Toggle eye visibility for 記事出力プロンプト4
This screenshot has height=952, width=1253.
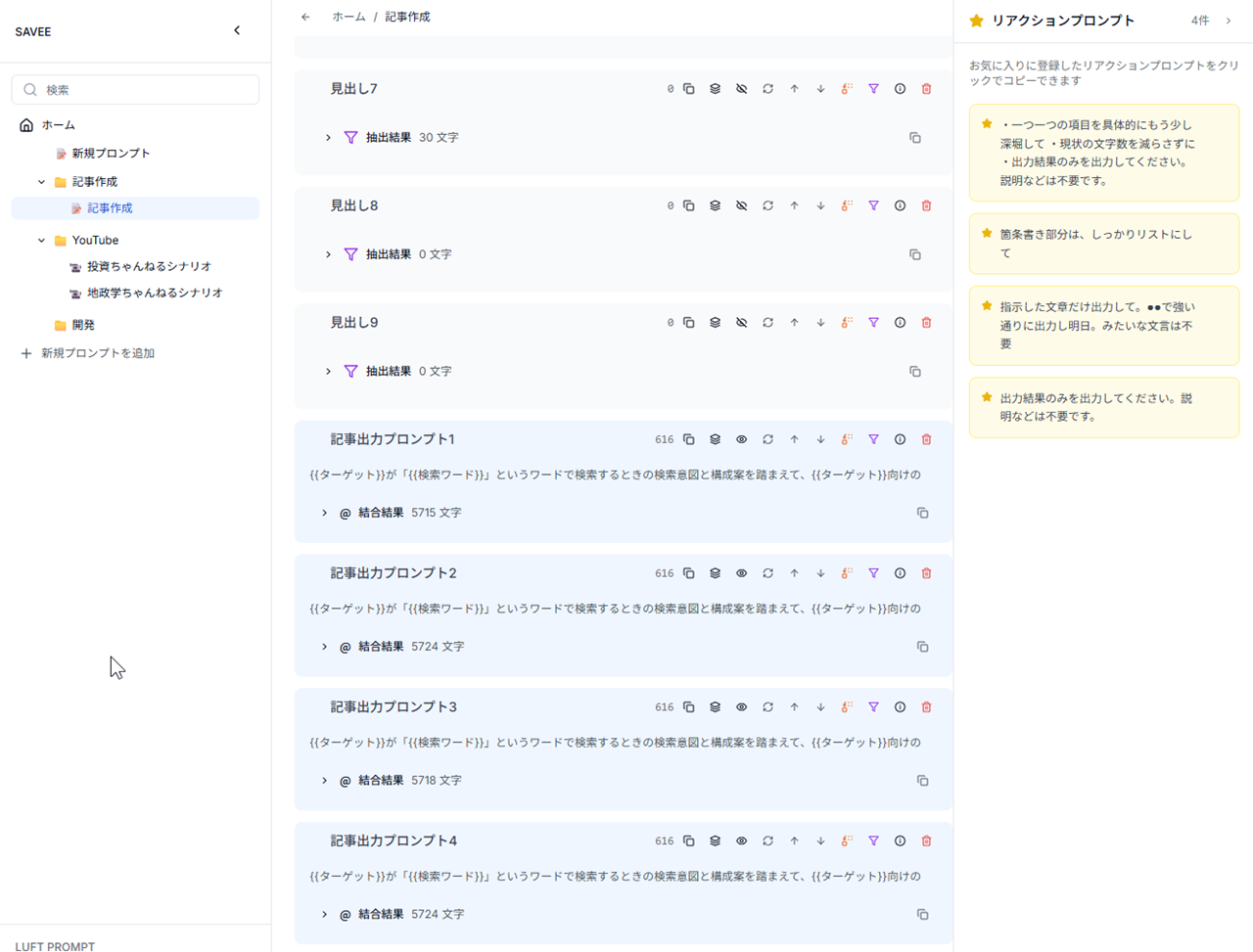coord(742,841)
